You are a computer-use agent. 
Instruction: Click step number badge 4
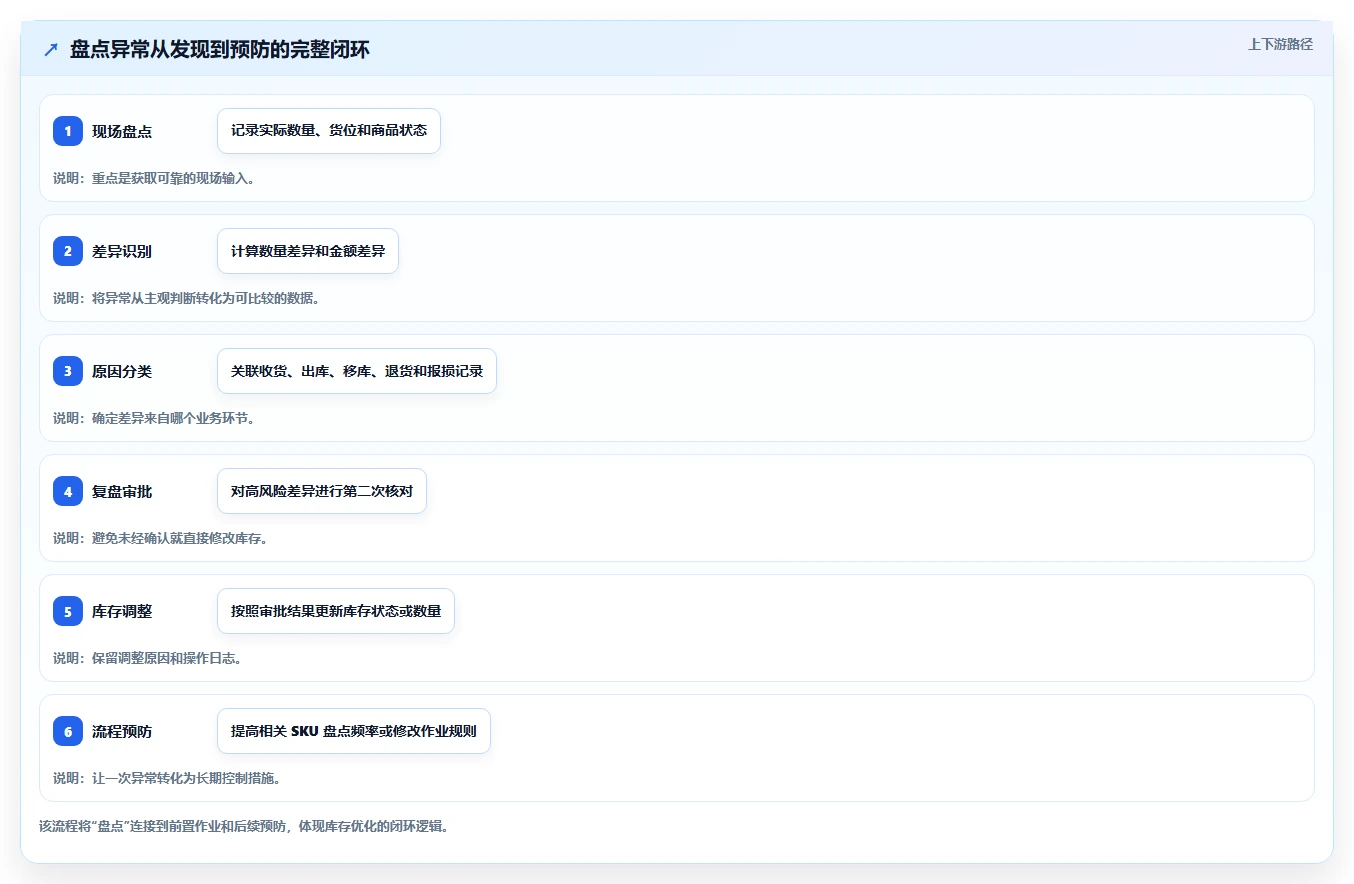tap(68, 491)
